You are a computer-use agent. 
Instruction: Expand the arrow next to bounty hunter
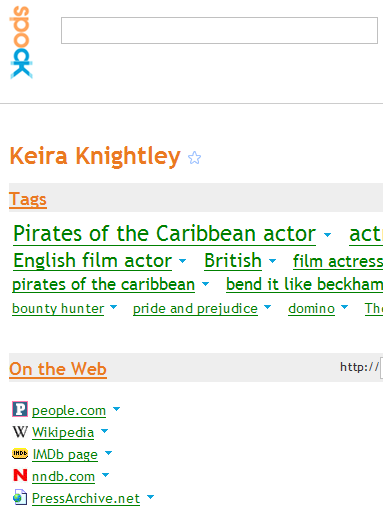coord(114,307)
